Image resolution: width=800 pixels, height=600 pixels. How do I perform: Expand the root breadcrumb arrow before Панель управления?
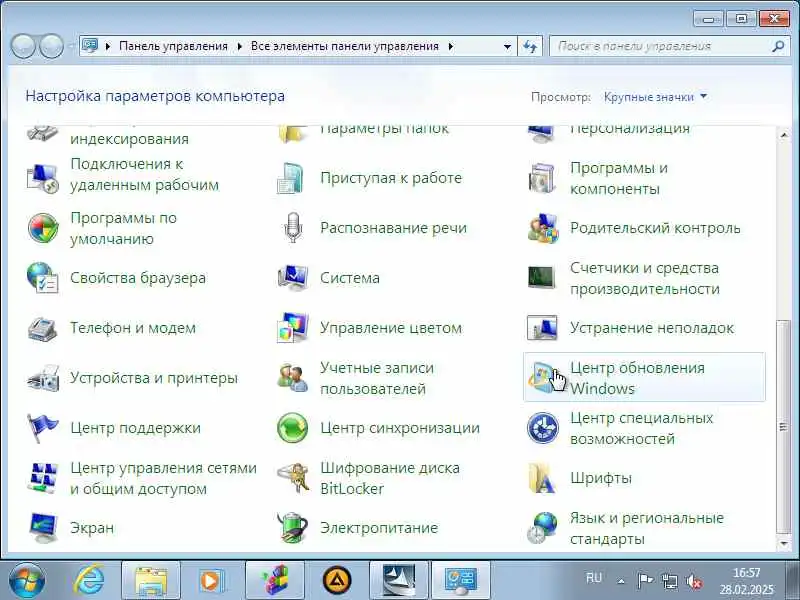tap(108, 46)
